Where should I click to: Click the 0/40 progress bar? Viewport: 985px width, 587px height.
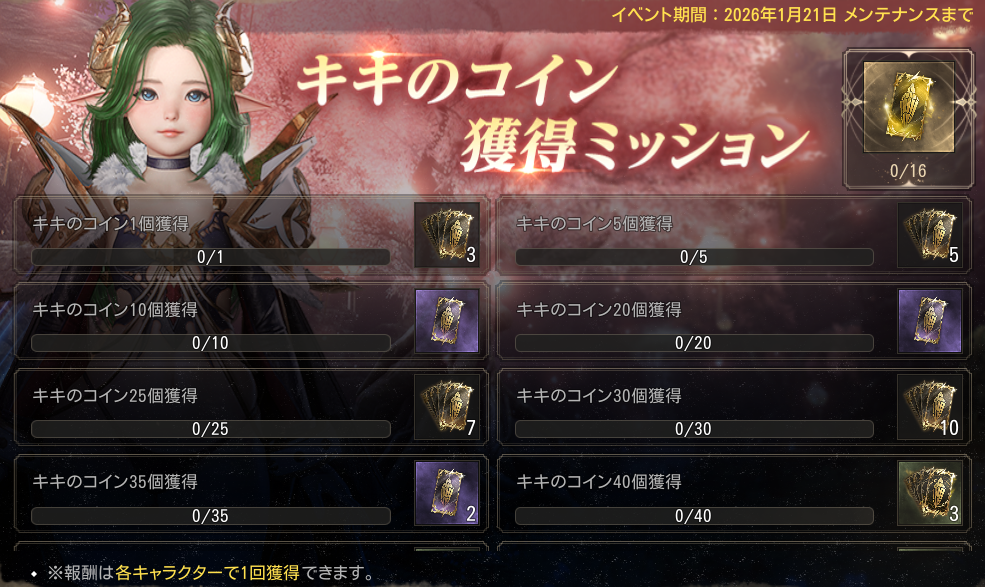694,515
